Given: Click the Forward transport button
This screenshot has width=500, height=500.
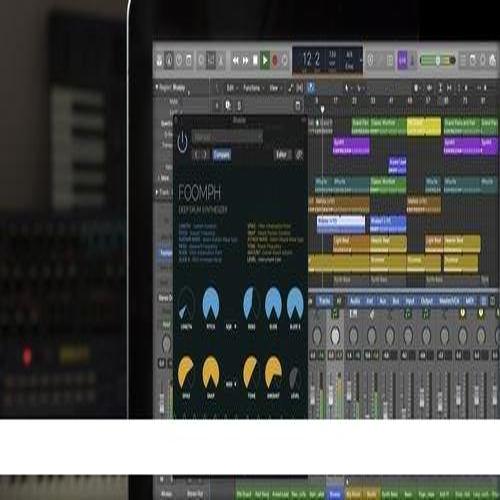Looking at the screenshot, I should pyautogui.click(x=245, y=60).
